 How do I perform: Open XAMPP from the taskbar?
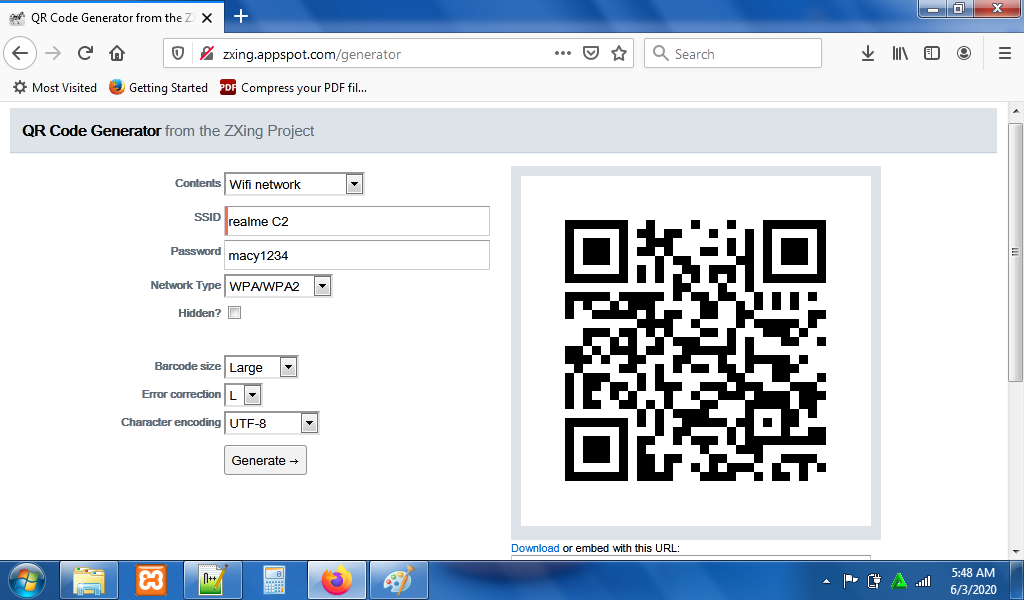coord(151,580)
